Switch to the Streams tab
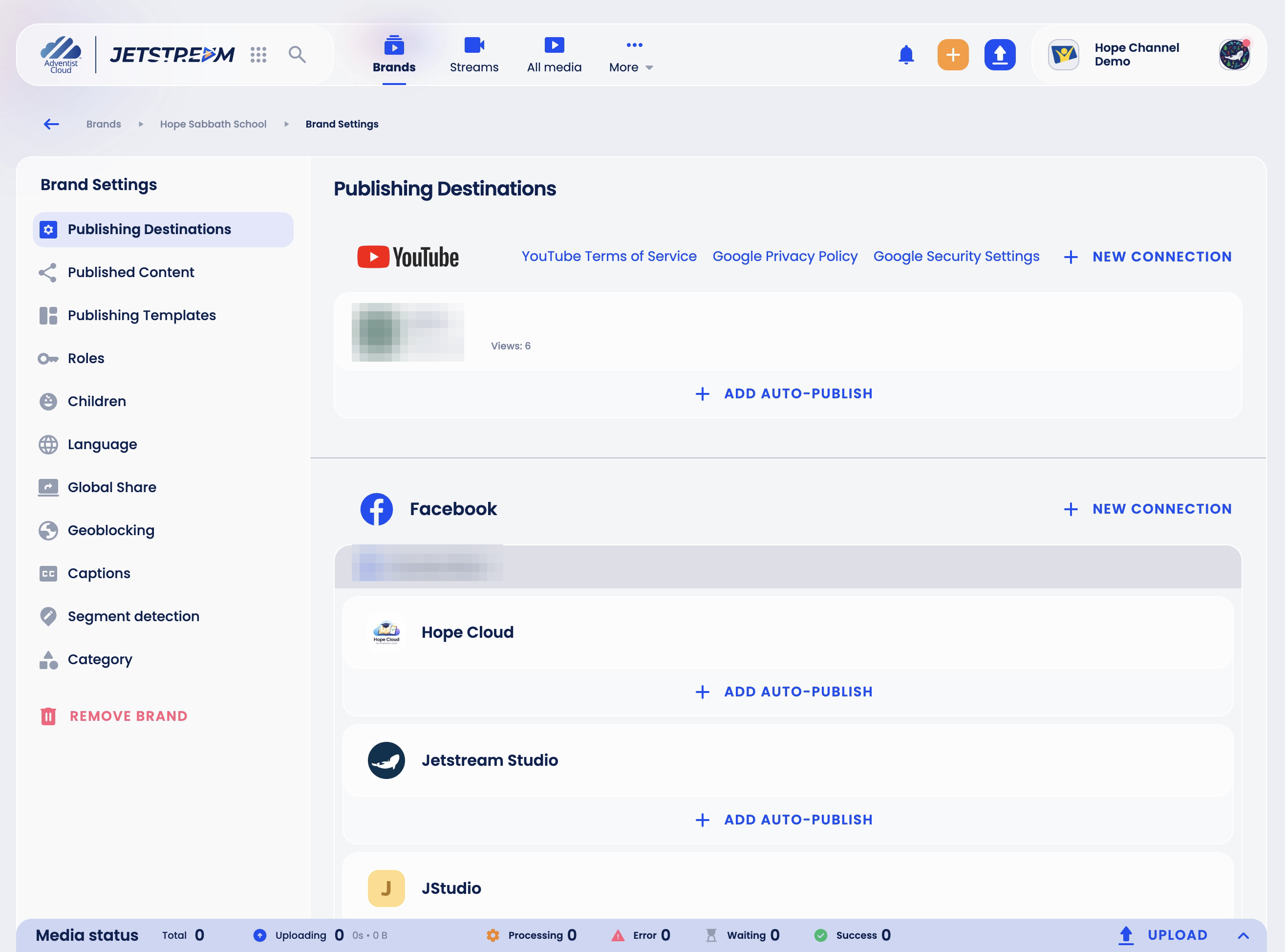Image resolution: width=1285 pixels, height=952 pixels. (474, 55)
